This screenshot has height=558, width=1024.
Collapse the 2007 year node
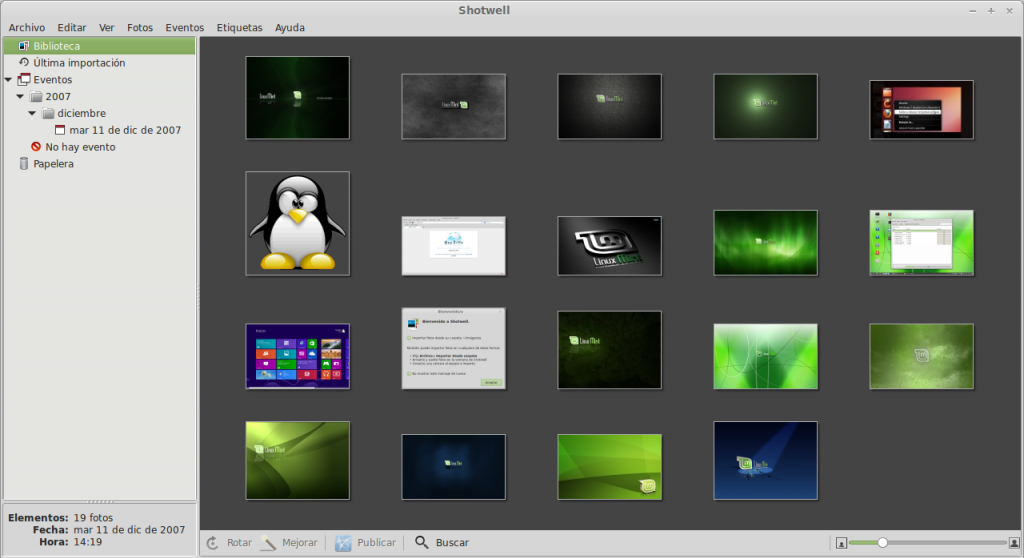20,97
